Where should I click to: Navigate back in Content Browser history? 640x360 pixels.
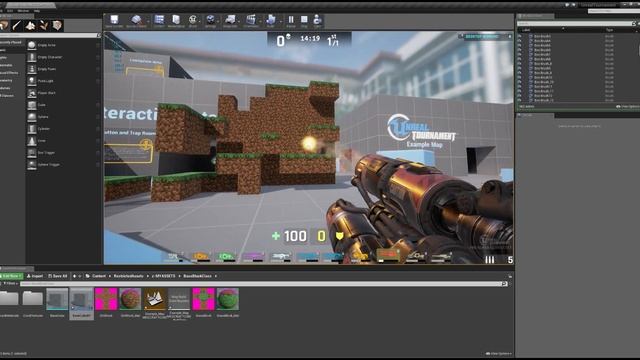click(74, 276)
